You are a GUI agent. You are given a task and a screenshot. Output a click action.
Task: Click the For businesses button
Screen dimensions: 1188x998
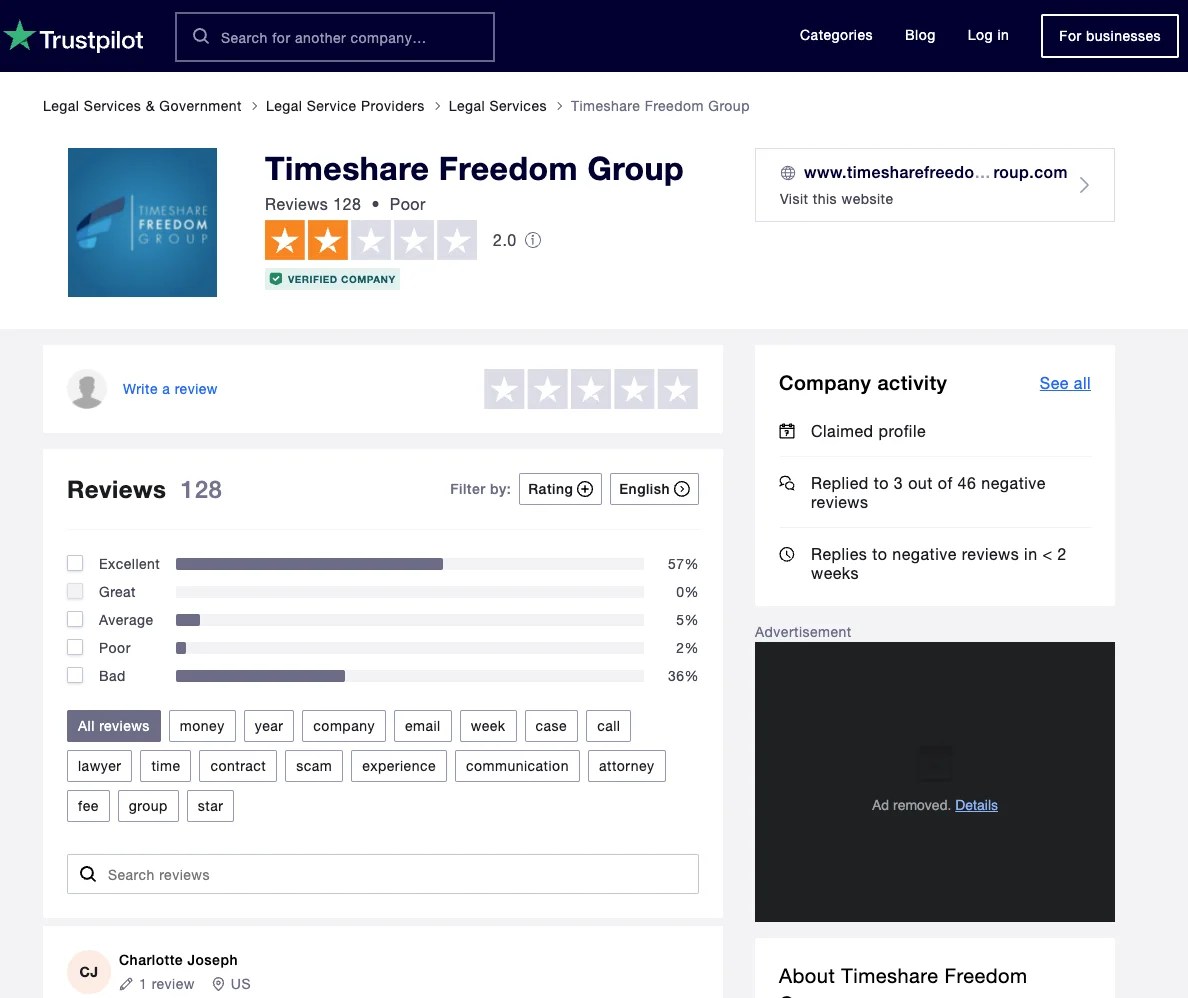point(1109,35)
